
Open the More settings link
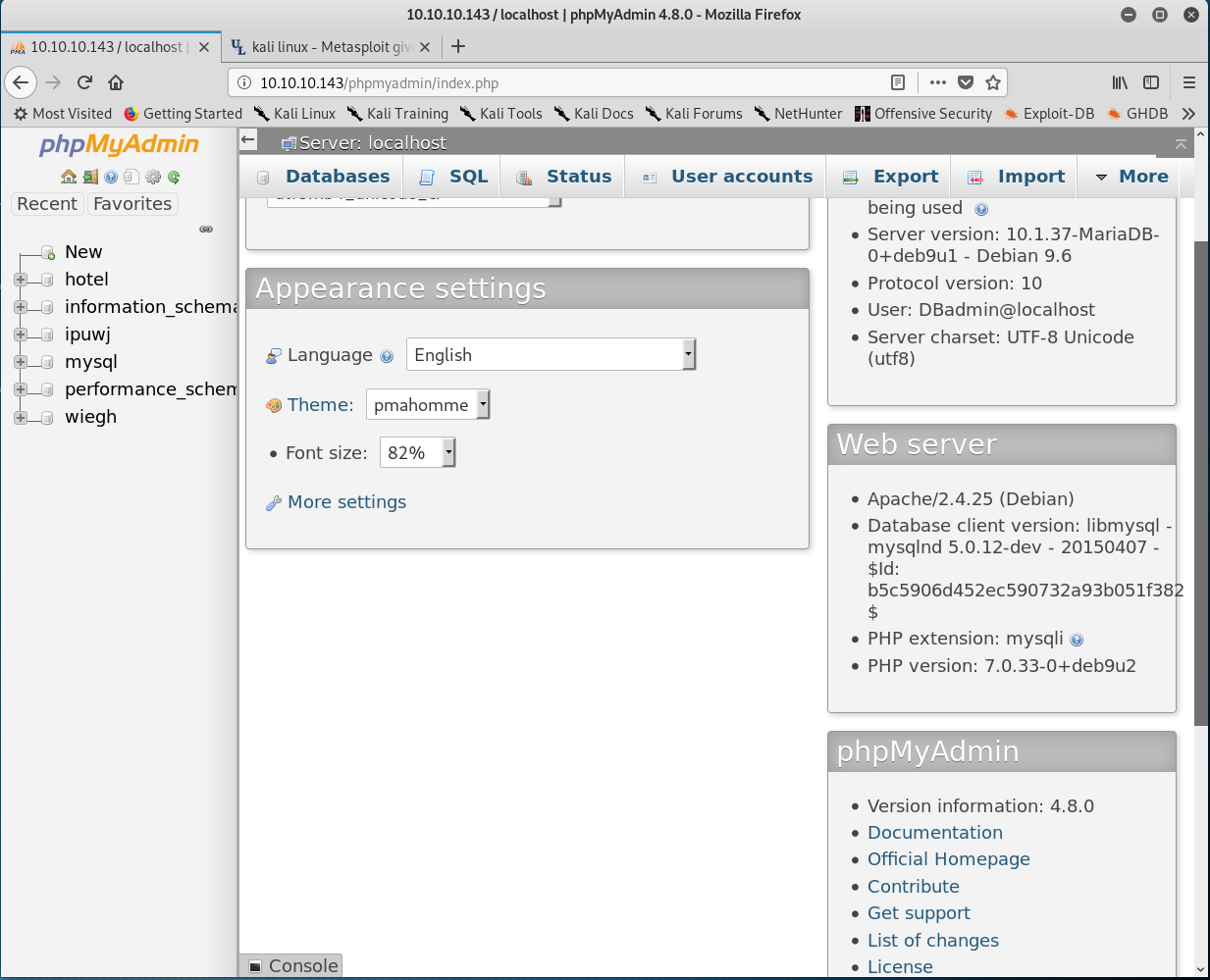point(346,502)
